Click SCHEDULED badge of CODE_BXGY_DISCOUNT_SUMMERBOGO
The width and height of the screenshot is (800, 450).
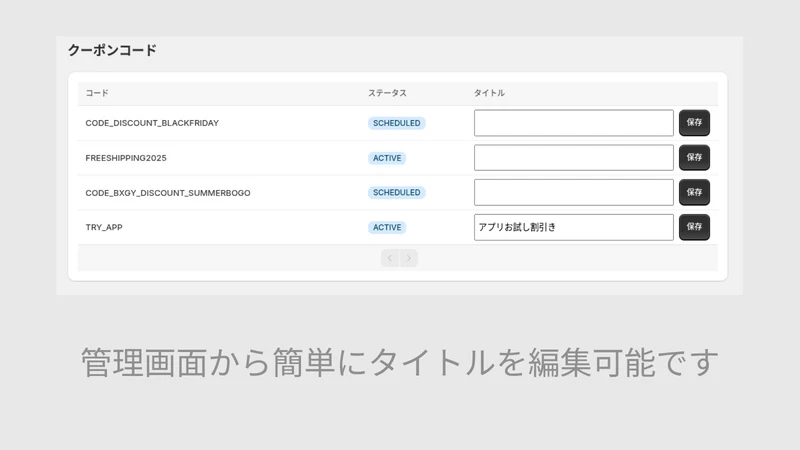click(x=396, y=192)
